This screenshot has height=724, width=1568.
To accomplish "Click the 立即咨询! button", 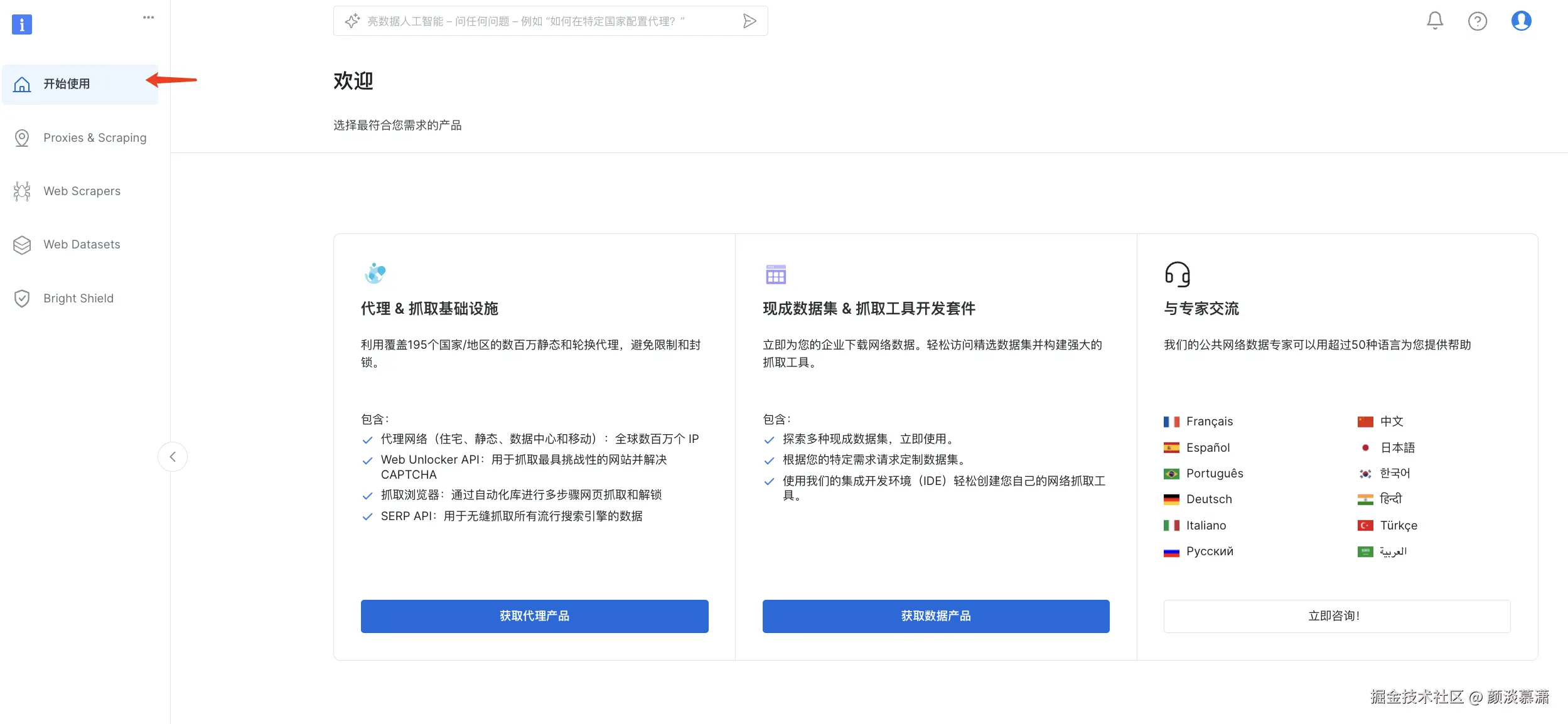I will [1336, 616].
